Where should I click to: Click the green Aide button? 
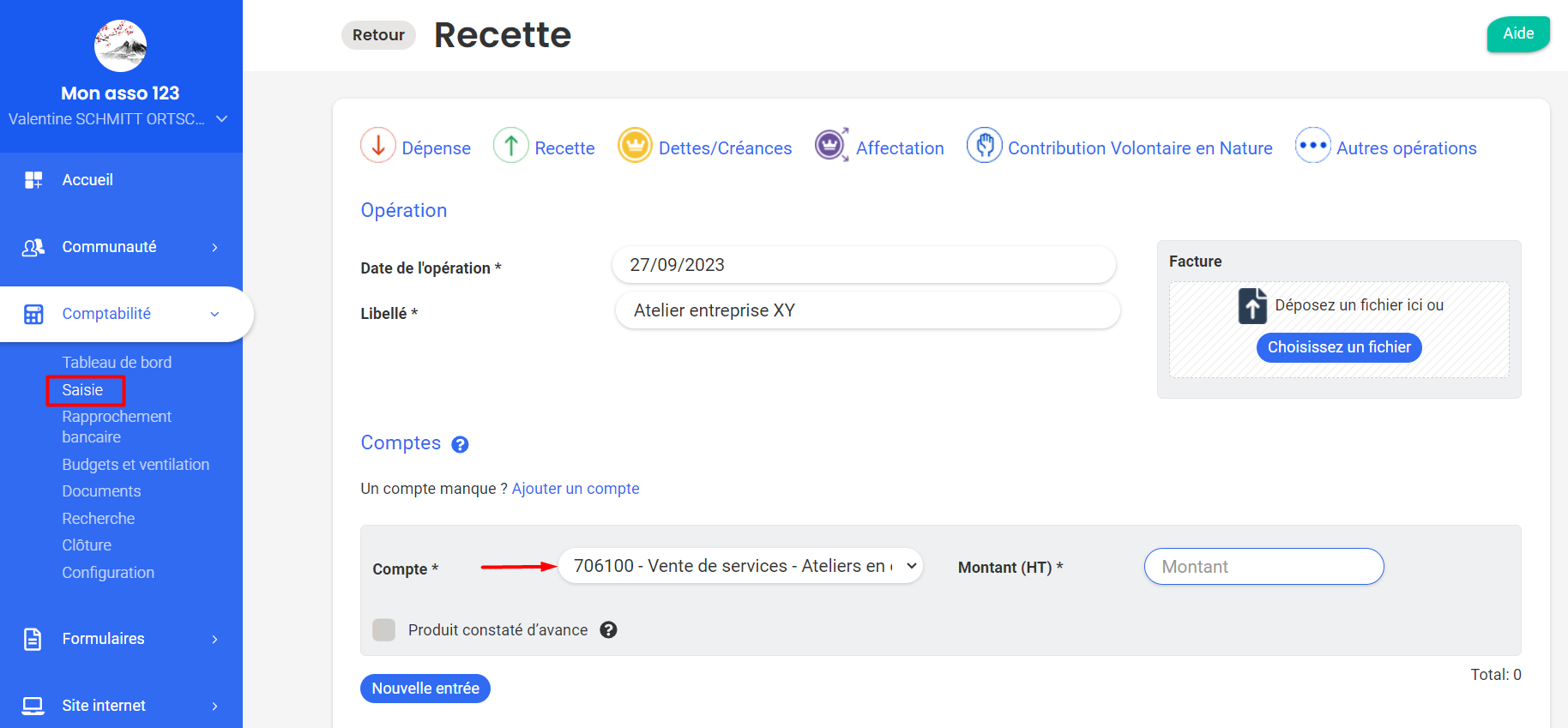1518,33
